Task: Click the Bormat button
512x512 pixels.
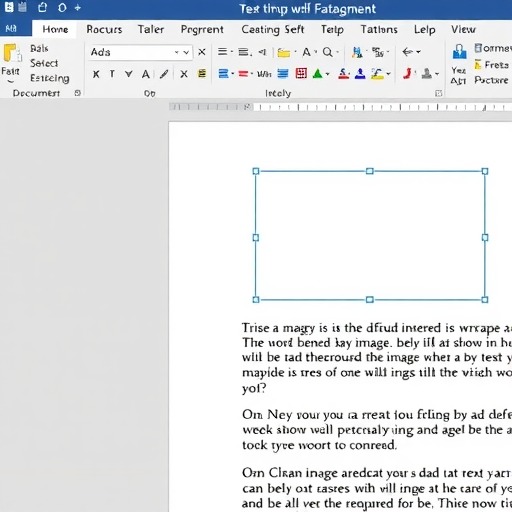Action: (x=493, y=48)
